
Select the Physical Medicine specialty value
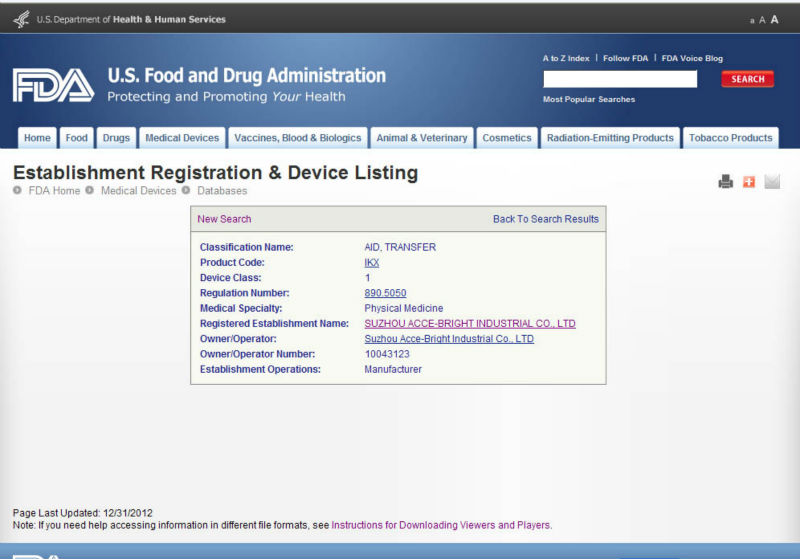point(404,309)
